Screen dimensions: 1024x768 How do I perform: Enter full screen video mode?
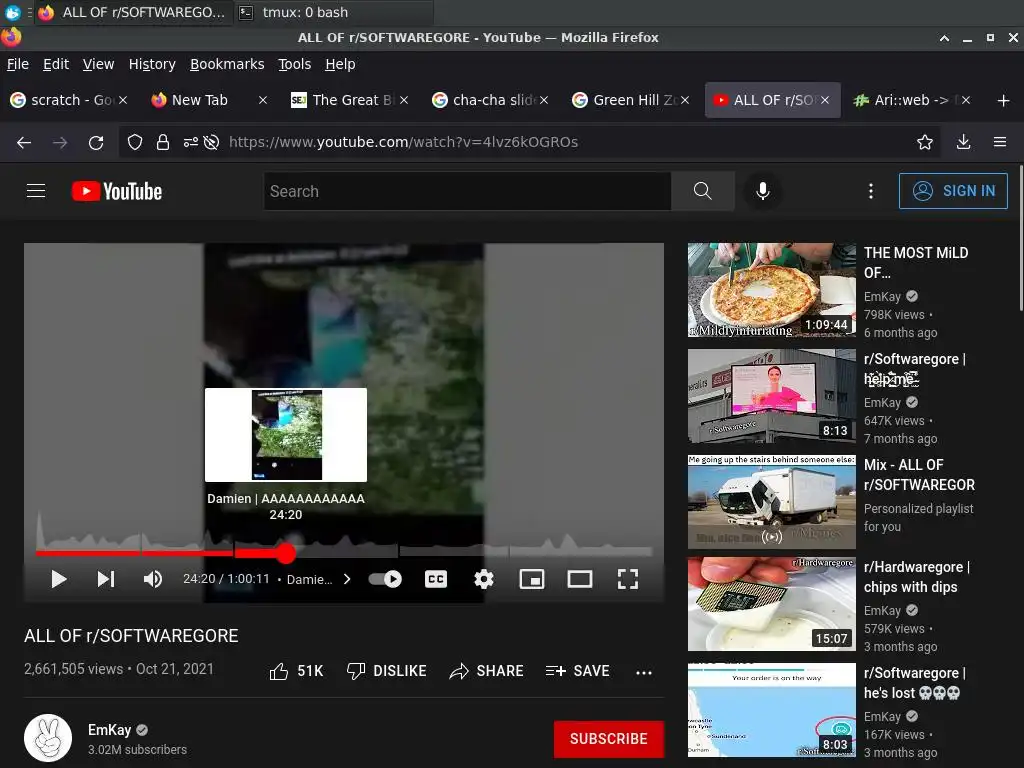click(x=628, y=579)
